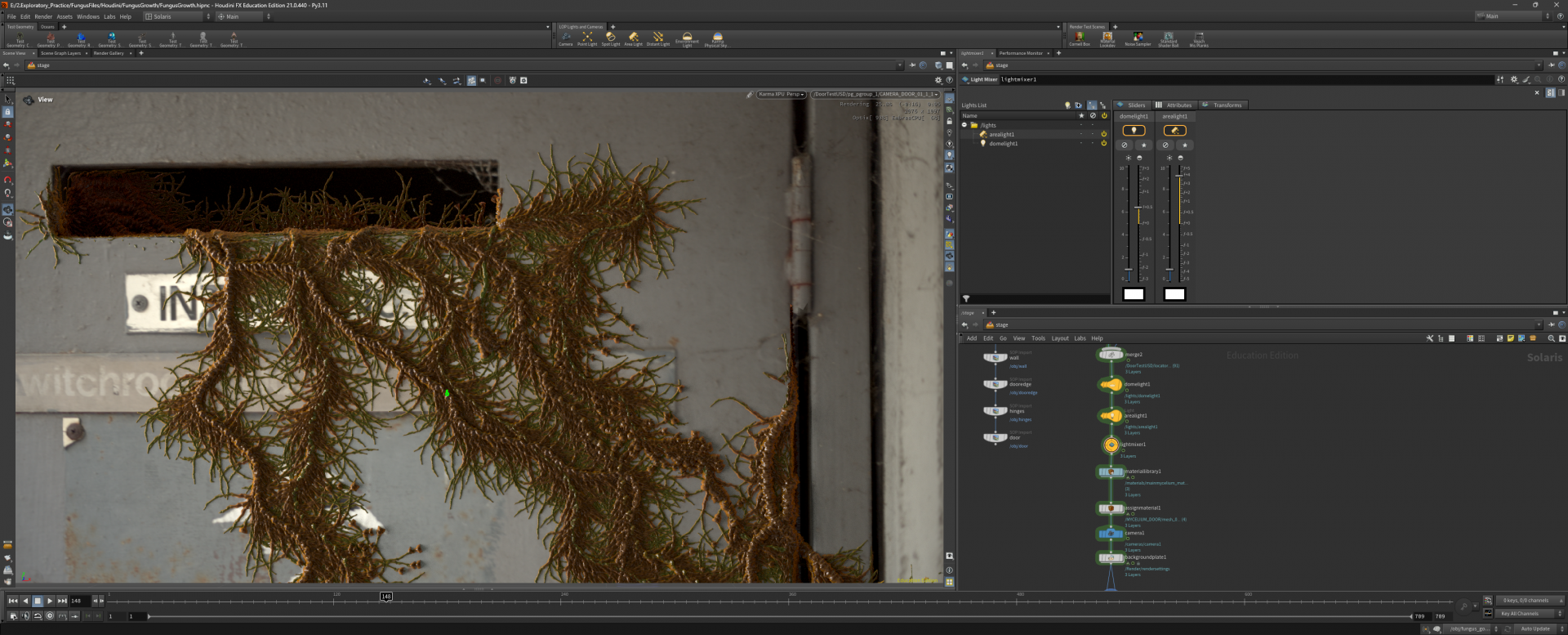Screen dimensions: 1568x635
Task: Select the Distant Light shelf tool
Action: pos(658,38)
